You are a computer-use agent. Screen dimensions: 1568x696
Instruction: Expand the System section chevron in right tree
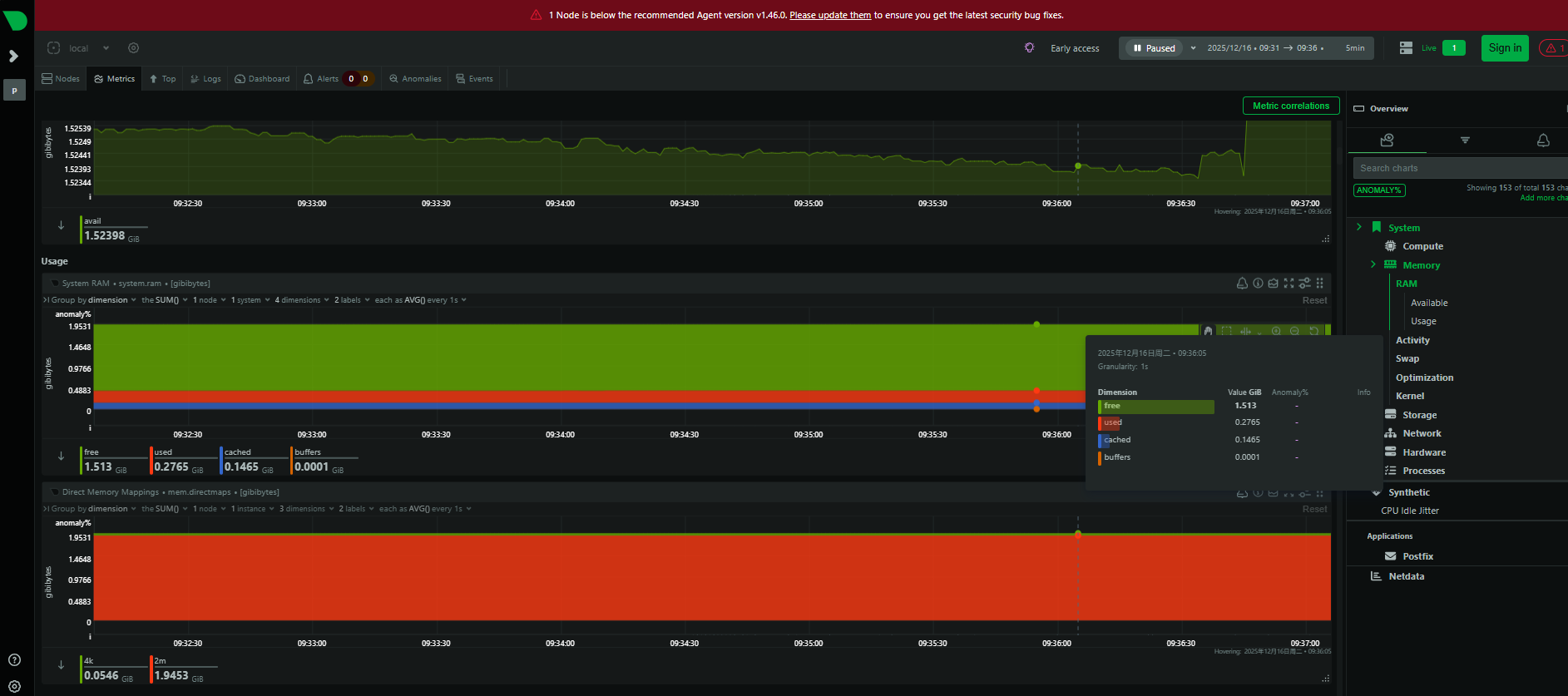tap(1359, 227)
